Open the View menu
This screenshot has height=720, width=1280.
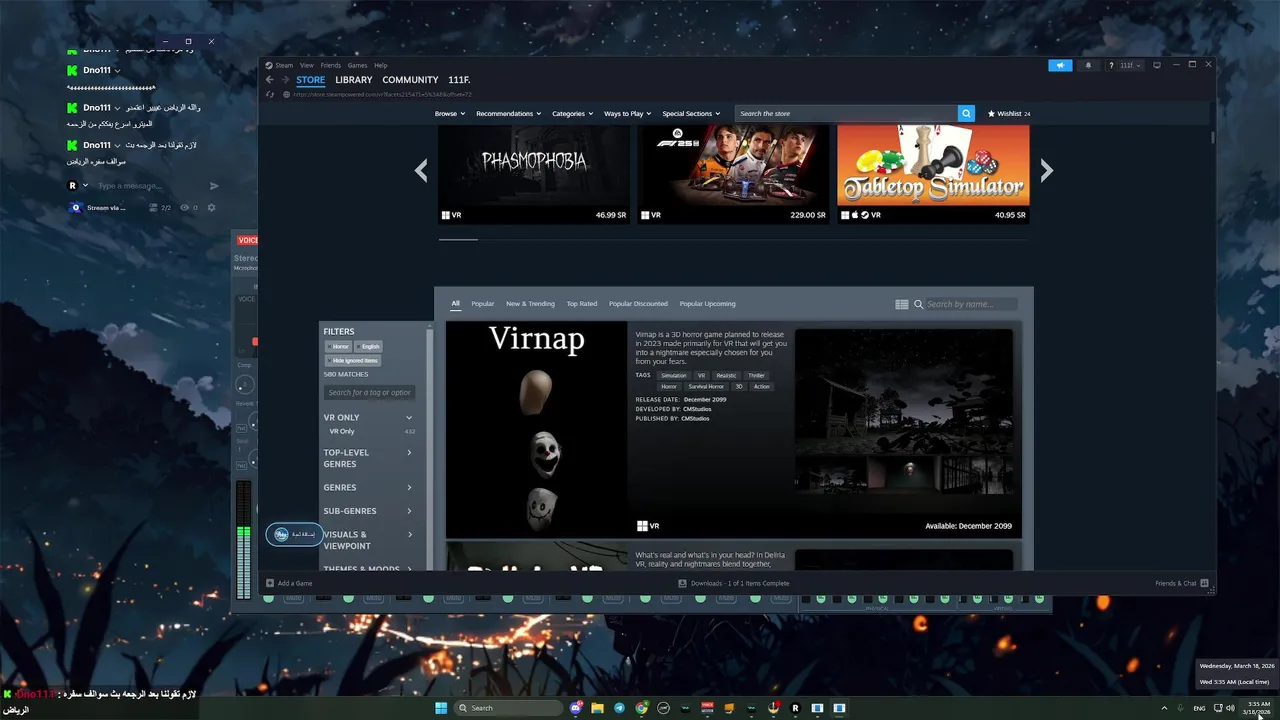point(307,65)
